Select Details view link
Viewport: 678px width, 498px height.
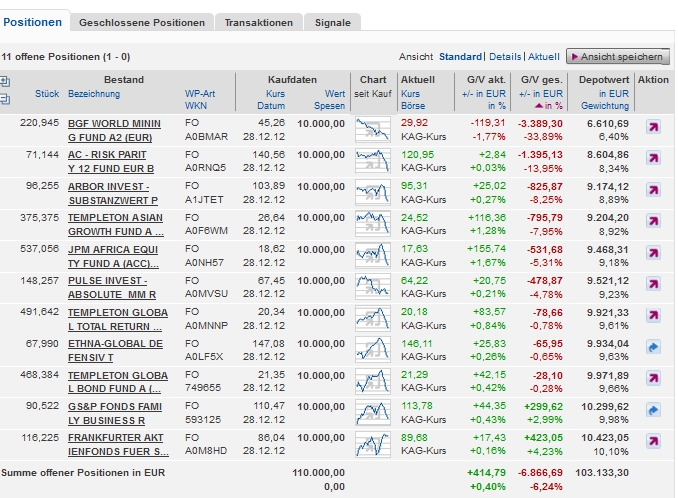(505, 57)
